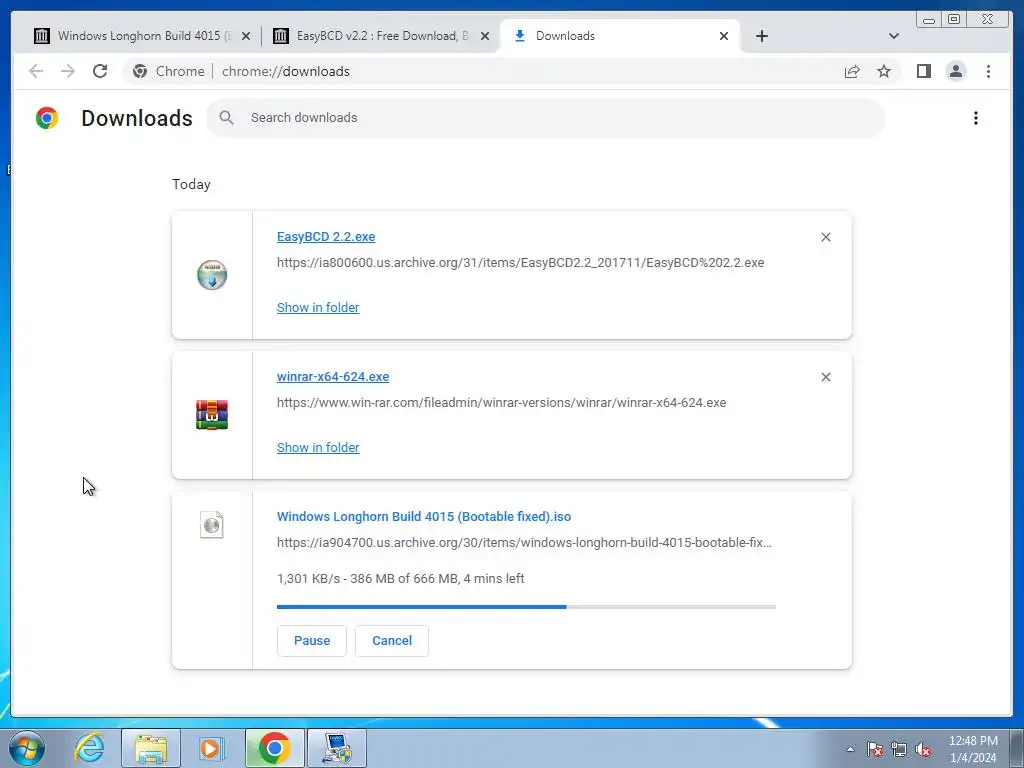The height and width of the screenshot is (768, 1024).
Task: Click the WinRAR books file icon
Action: [212, 415]
